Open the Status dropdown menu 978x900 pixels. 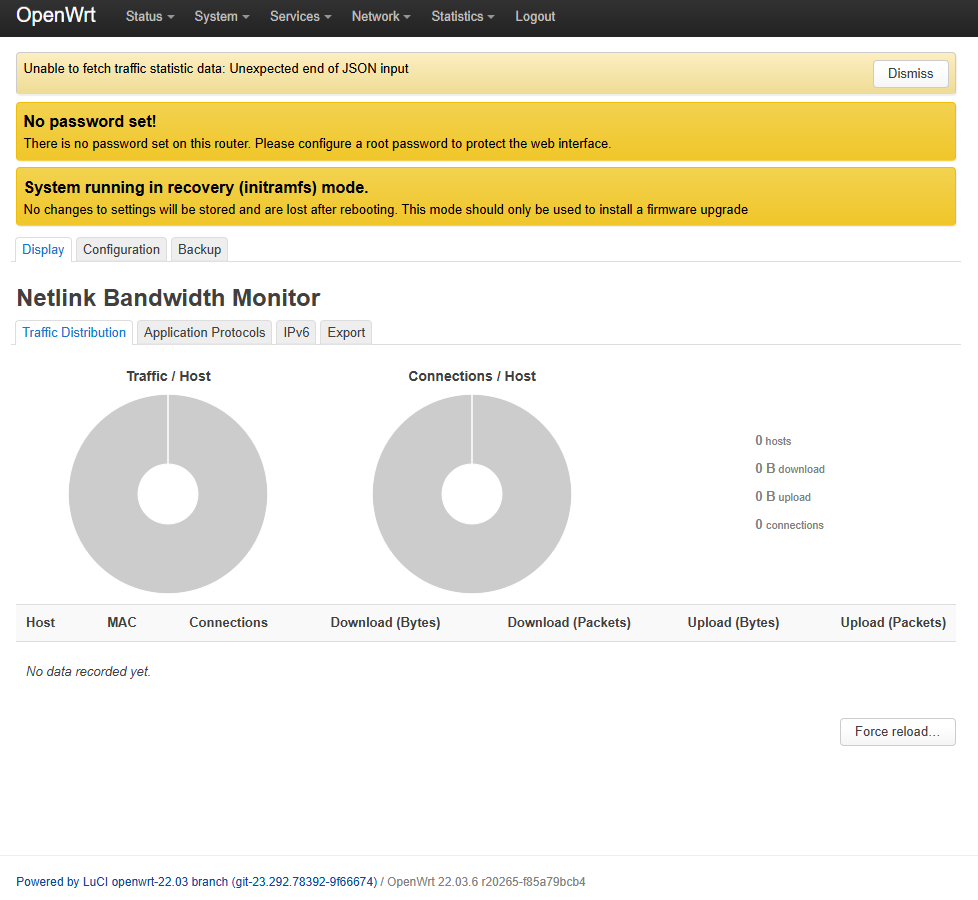(x=149, y=17)
